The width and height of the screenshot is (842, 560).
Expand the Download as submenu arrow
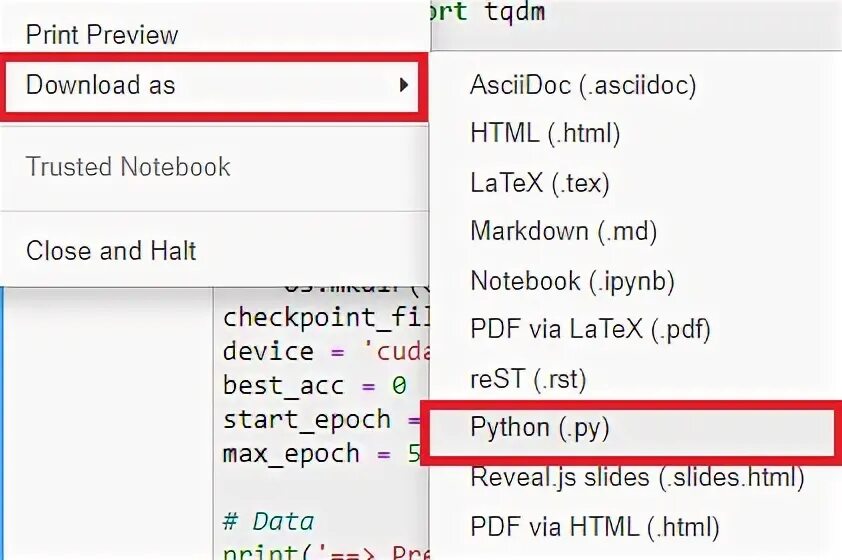[404, 85]
